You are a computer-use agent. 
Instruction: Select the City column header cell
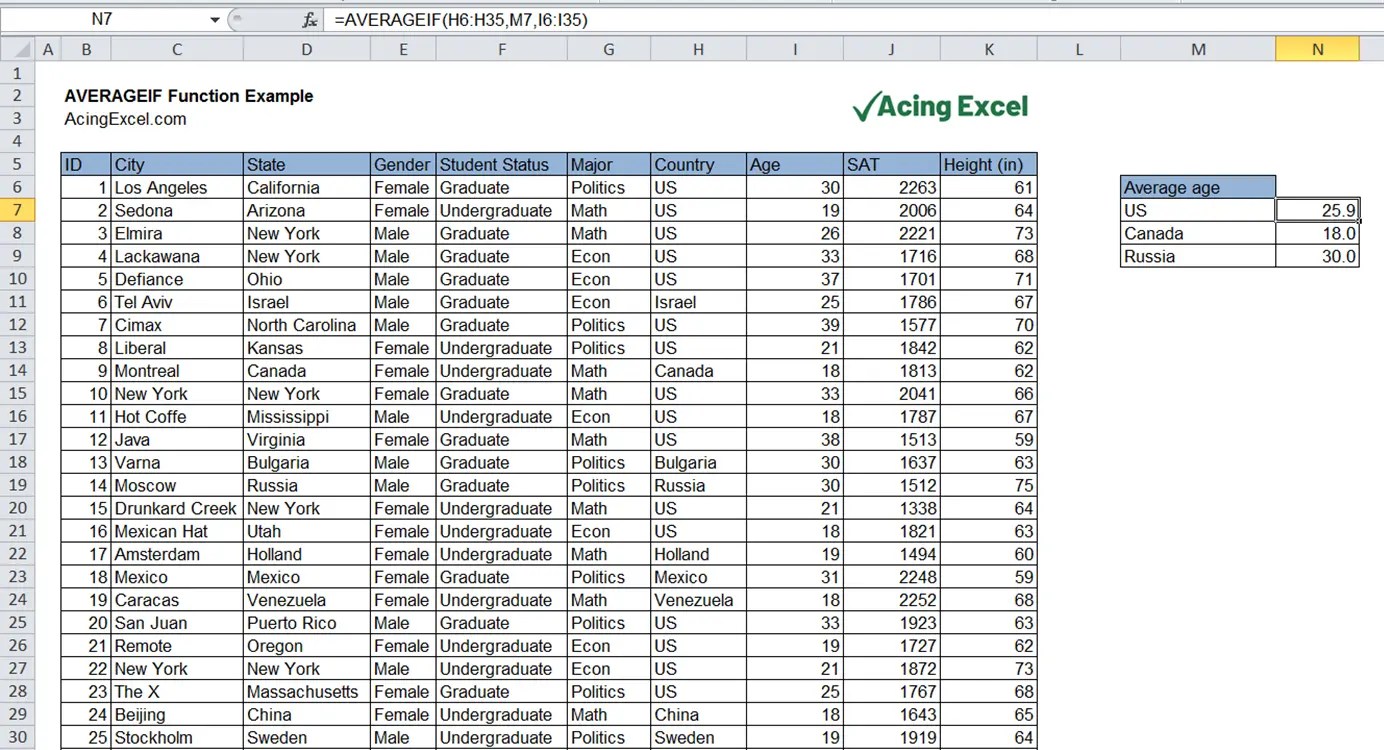pyautogui.click(x=176, y=164)
